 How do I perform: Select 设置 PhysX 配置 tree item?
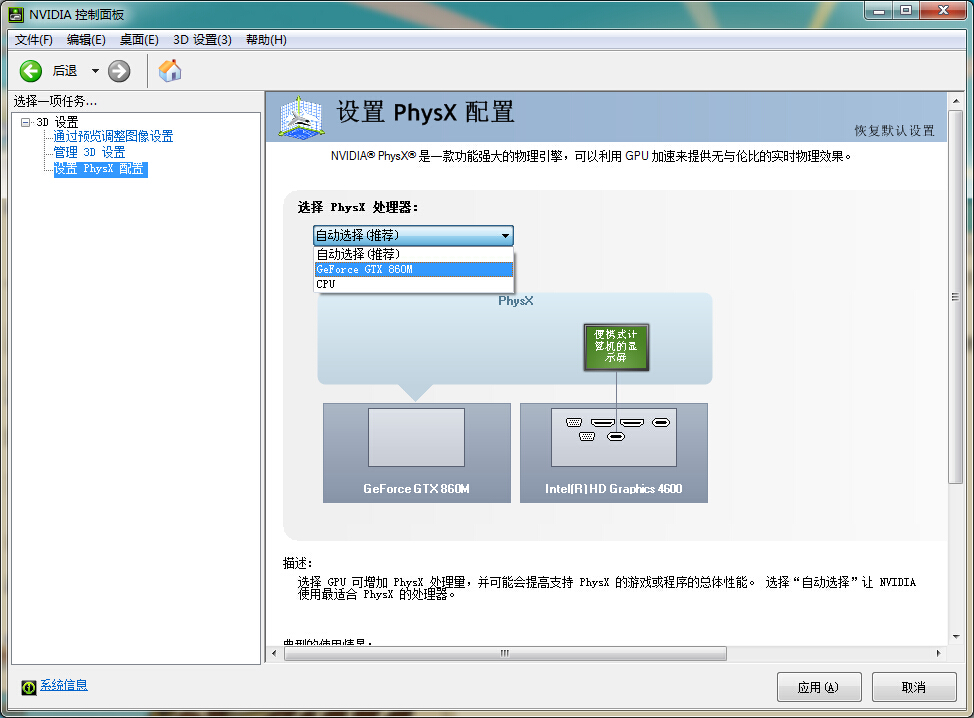click(x=101, y=169)
